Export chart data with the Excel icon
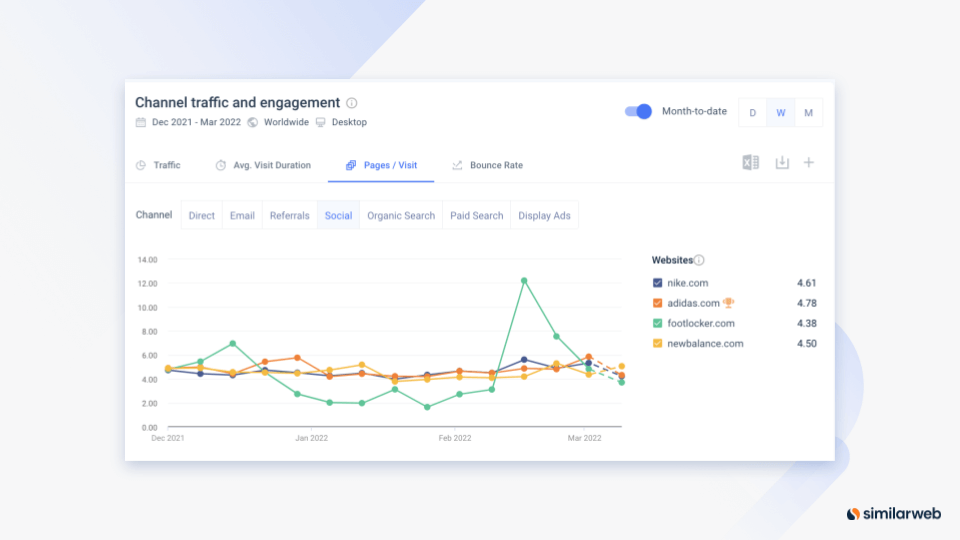The height and width of the screenshot is (540, 960). click(751, 162)
